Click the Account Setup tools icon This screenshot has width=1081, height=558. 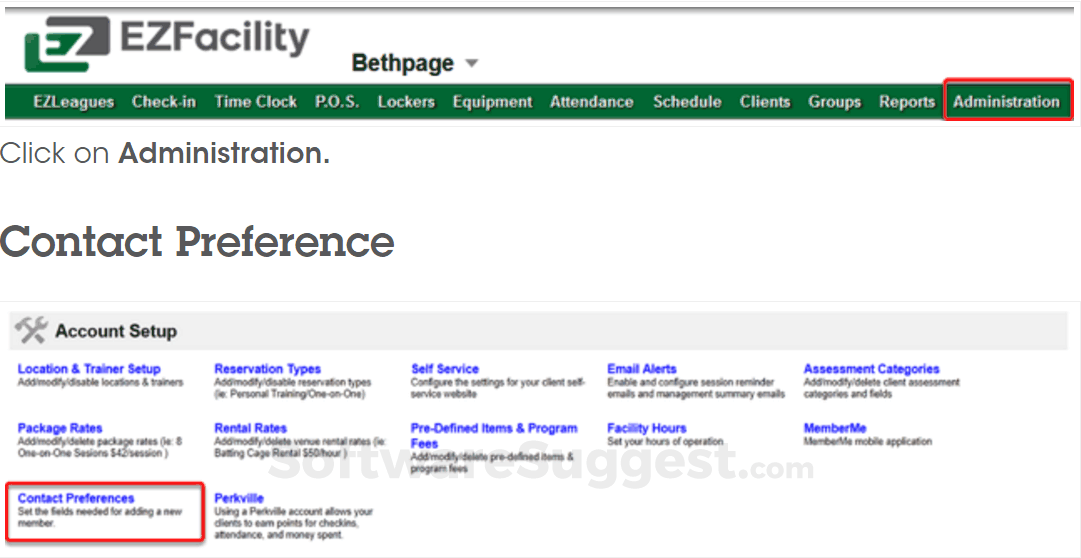[x=32, y=330]
